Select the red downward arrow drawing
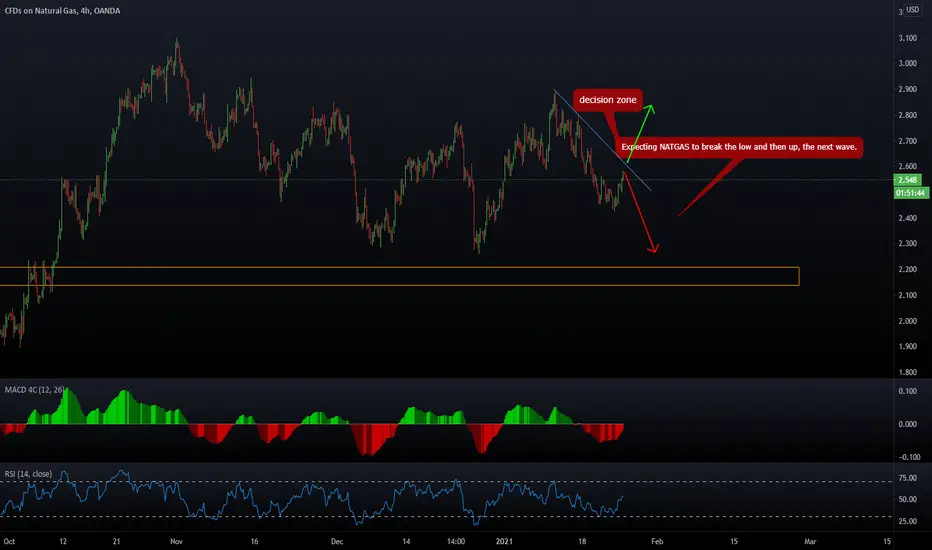 (x=640, y=212)
